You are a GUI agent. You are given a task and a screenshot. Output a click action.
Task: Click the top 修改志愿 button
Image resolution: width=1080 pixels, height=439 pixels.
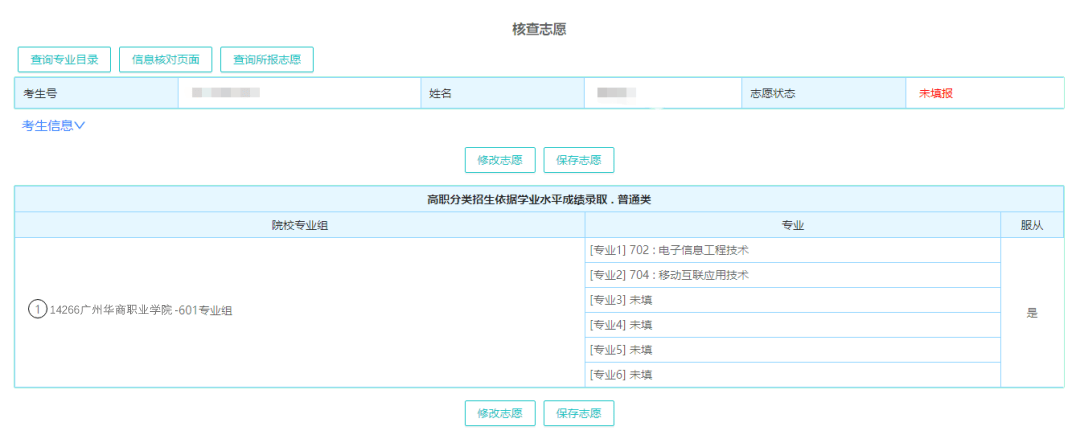(500, 160)
